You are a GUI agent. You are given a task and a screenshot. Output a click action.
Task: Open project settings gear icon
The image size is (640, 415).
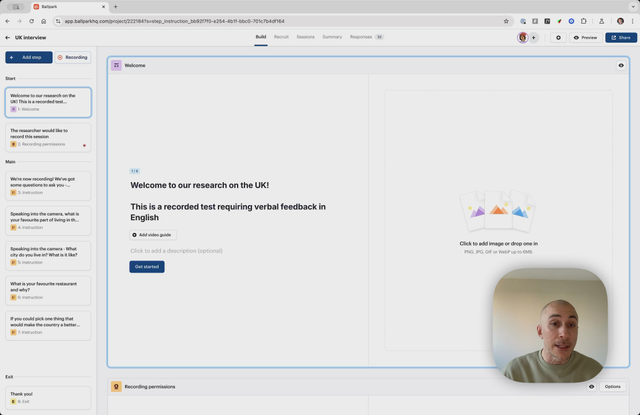[x=558, y=38]
